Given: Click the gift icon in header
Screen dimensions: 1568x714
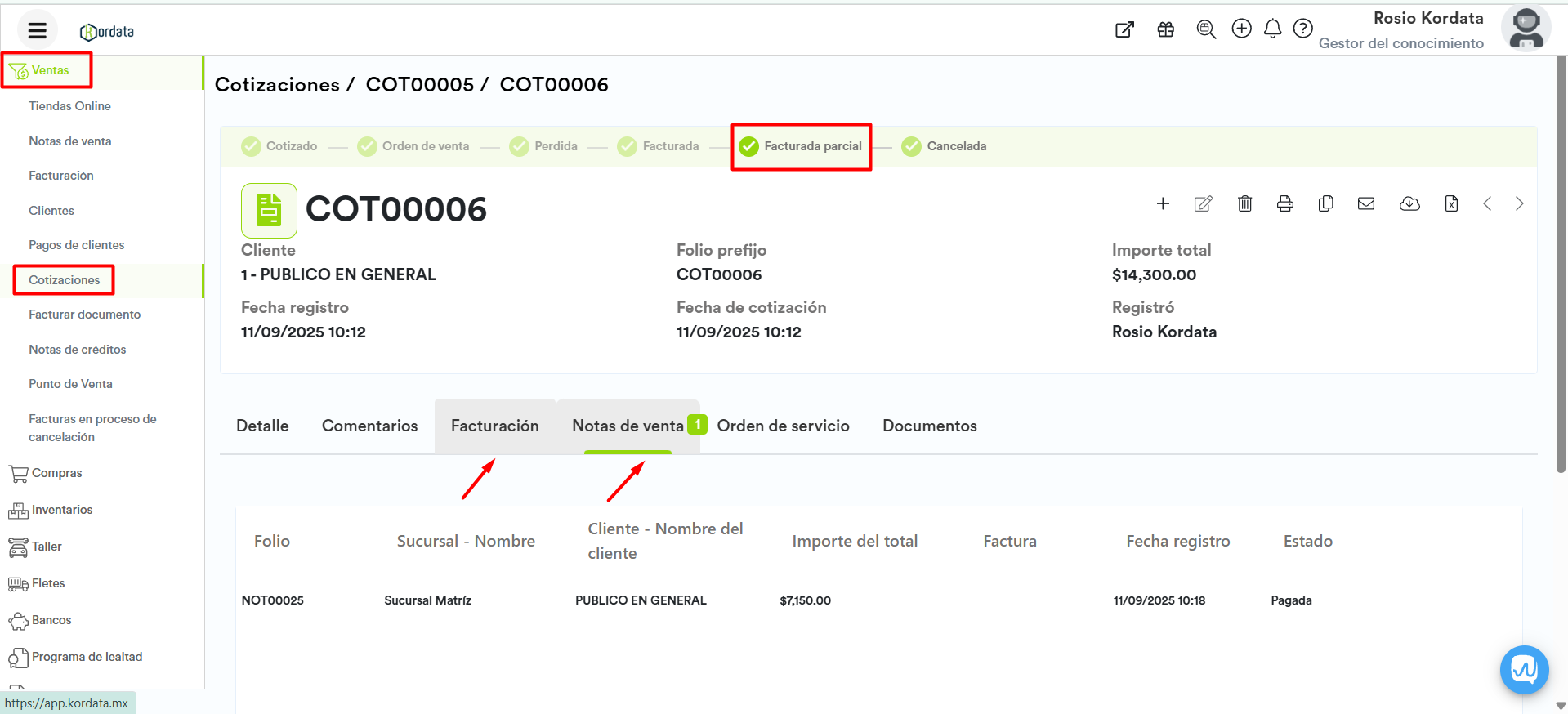Looking at the screenshot, I should 1165,29.
